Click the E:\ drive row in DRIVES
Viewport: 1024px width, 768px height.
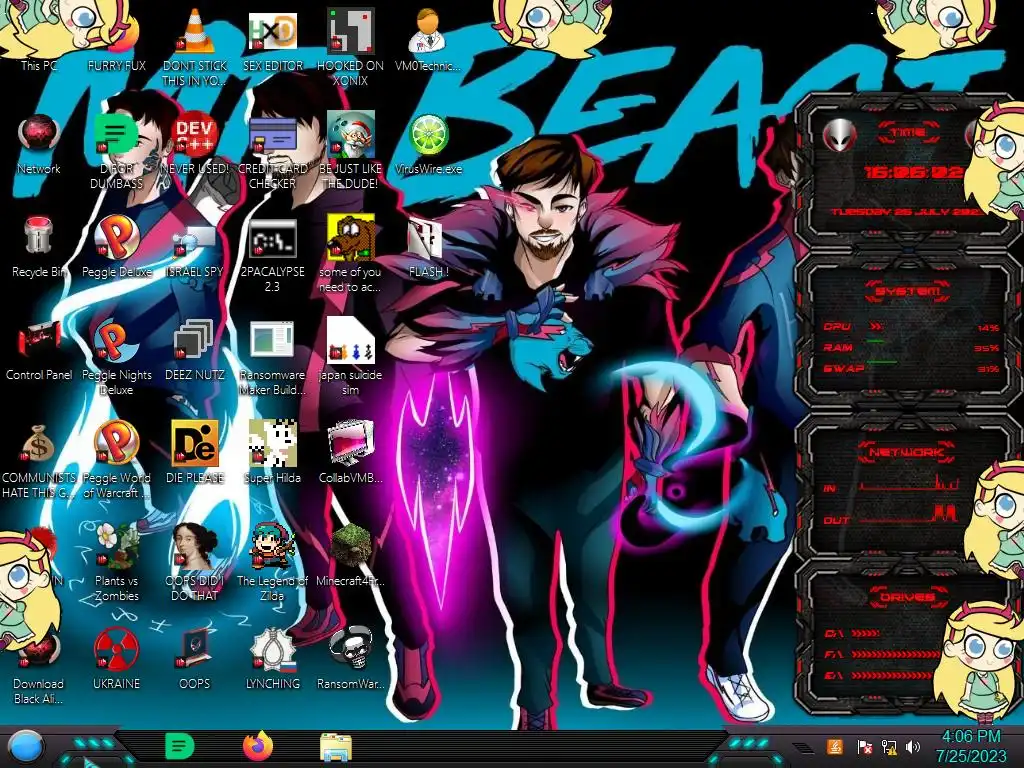880,675
